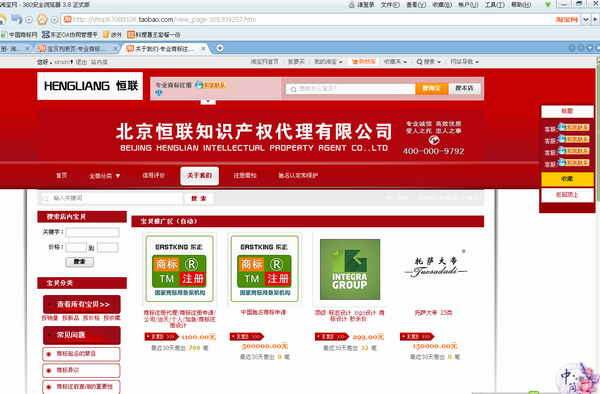Click the paw print icon in toolbar
Screen dimensions: 600x394
point(42,19)
